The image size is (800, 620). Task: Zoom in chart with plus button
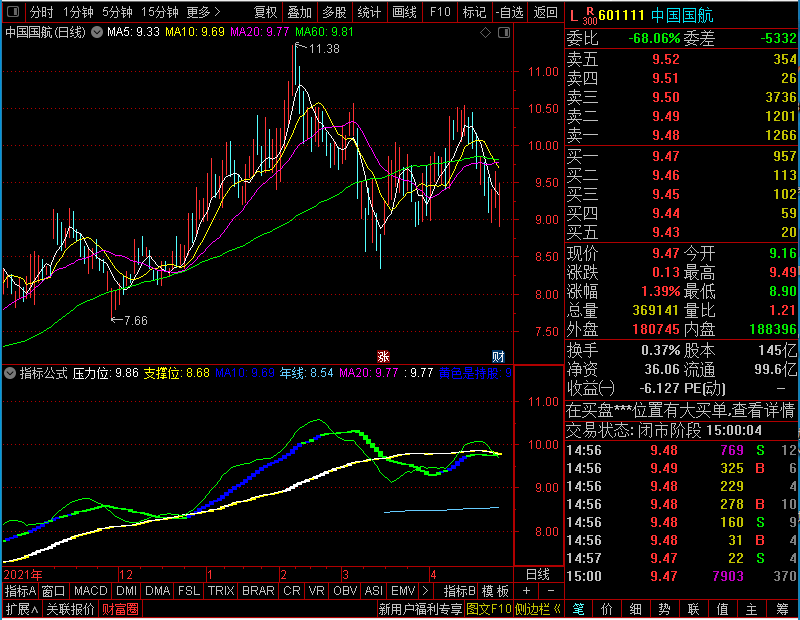526,591
